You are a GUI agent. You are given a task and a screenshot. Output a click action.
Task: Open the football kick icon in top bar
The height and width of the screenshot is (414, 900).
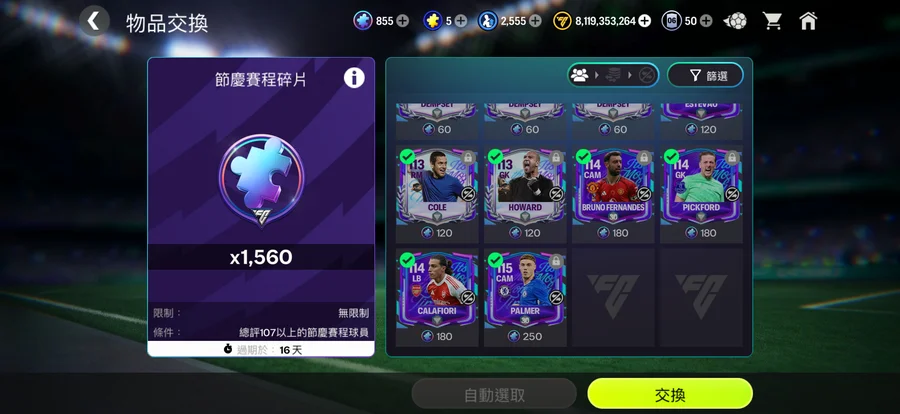click(x=735, y=21)
